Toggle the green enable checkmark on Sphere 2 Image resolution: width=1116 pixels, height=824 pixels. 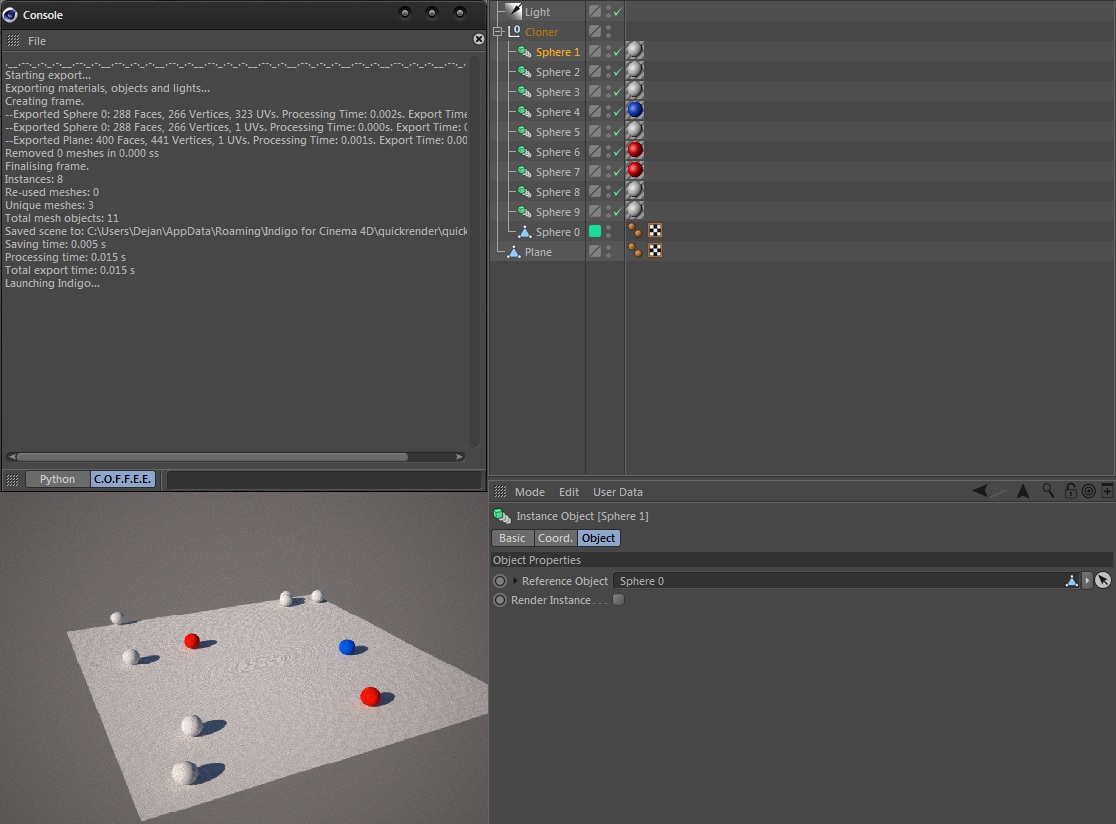[618, 72]
